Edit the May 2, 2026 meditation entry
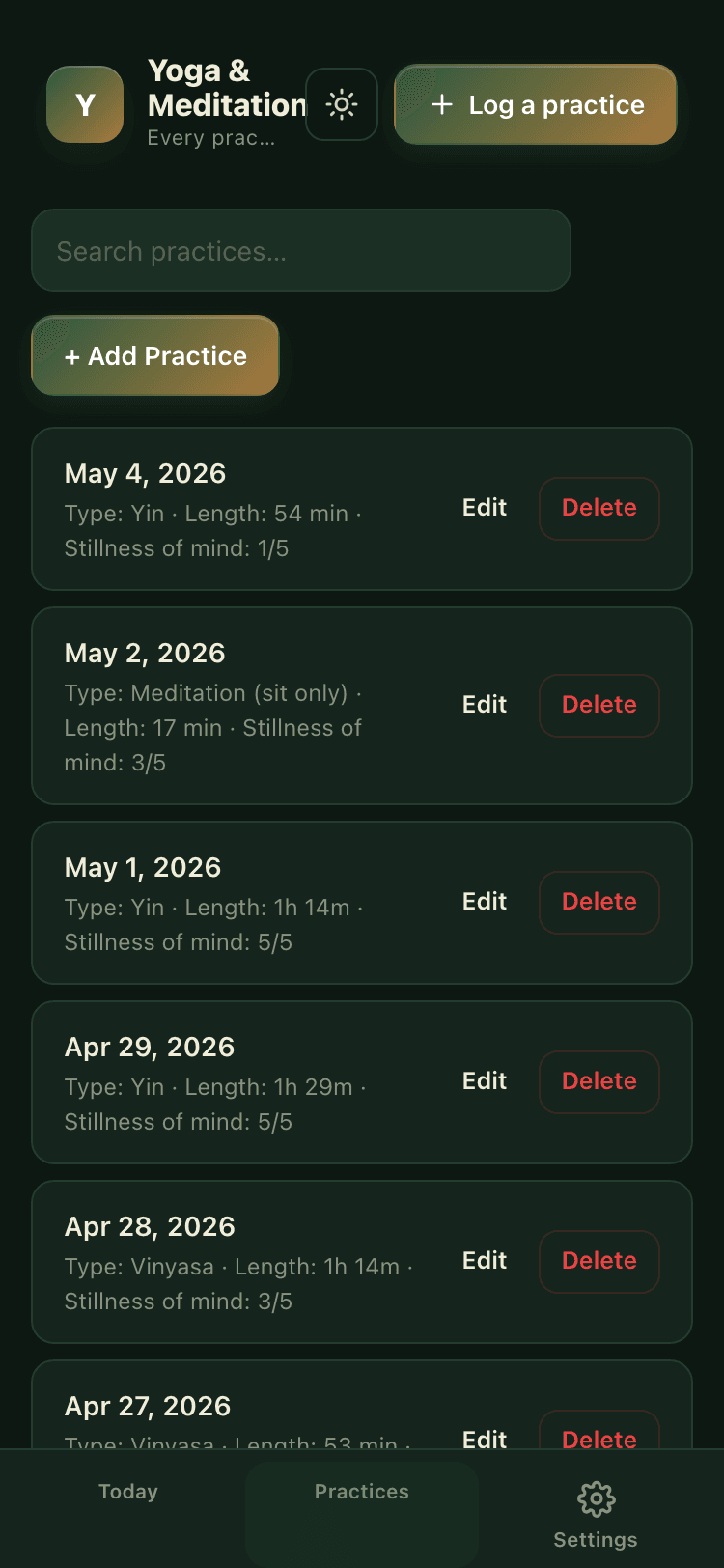Screen dimensions: 724x1568 [485, 705]
